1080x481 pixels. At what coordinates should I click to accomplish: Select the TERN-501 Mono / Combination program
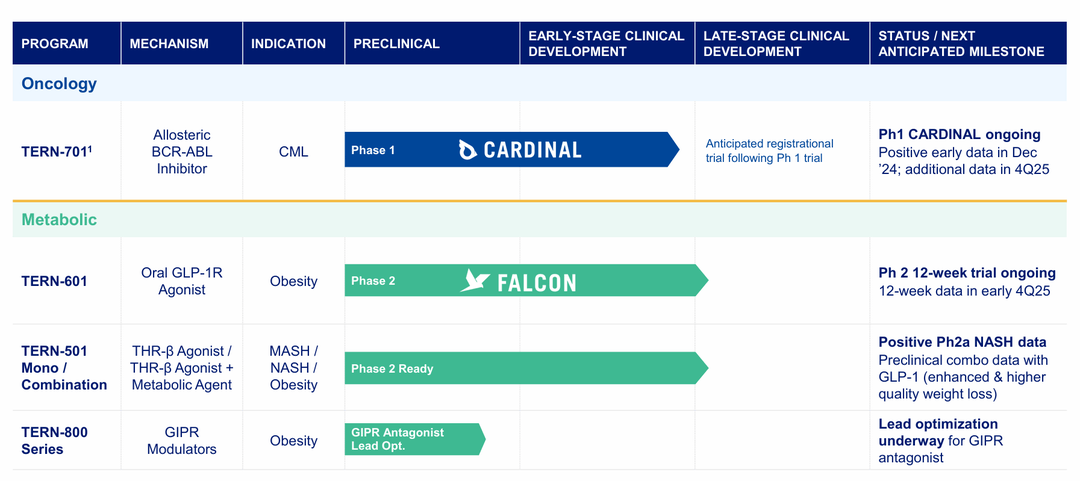coord(64,368)
